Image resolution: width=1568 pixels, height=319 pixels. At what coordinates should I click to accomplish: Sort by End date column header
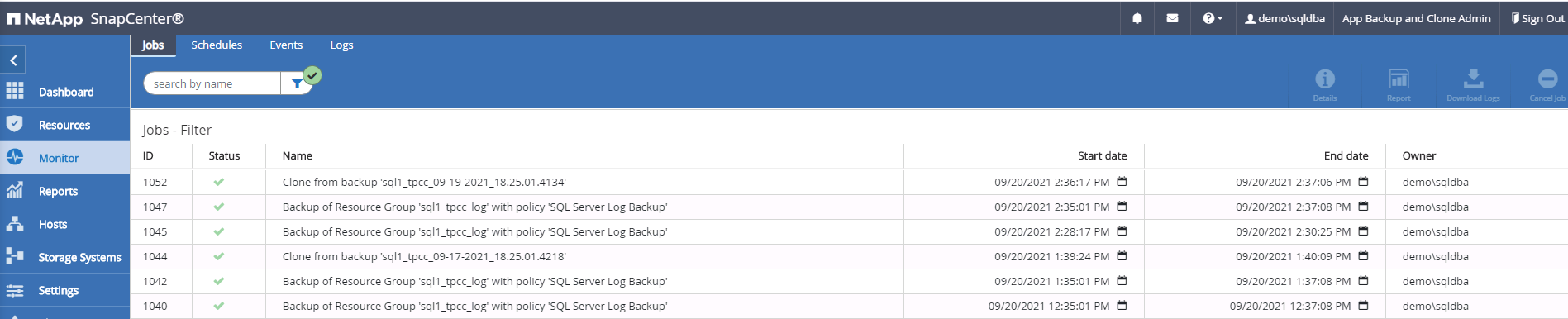pyautogui.click(x=1346, y=155)
